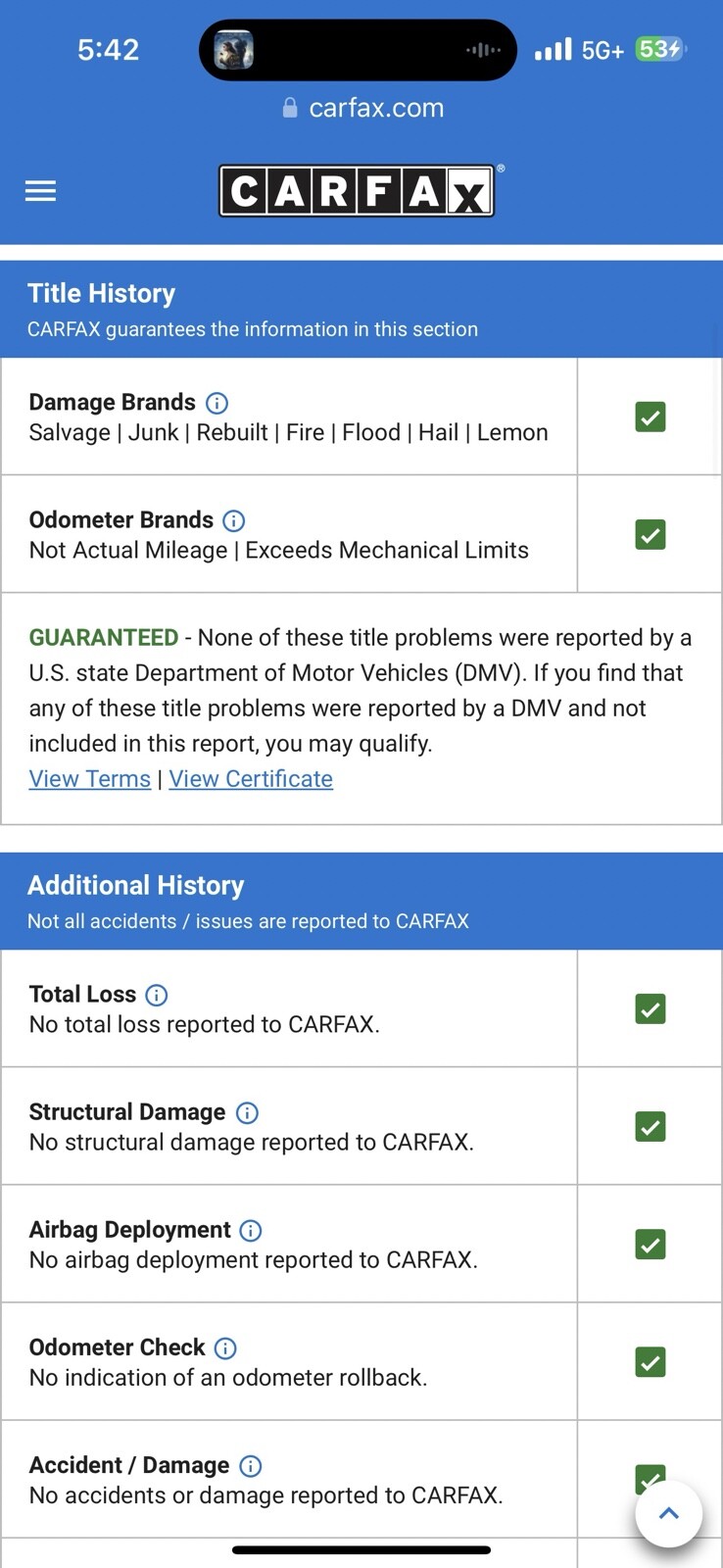Click the Airbag Deployment green checkmark

click(x=651, y=1245)
